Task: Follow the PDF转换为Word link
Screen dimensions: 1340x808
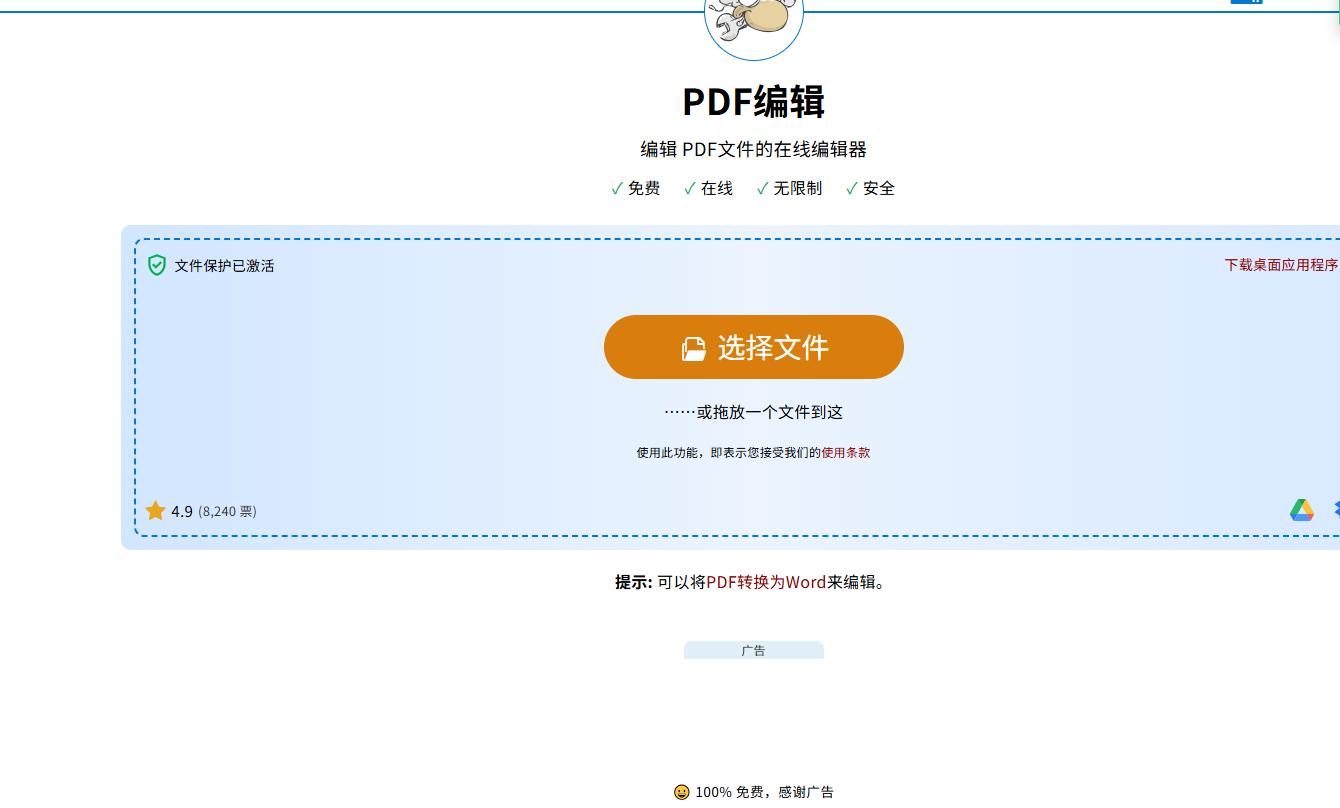Action: (766, 582)
